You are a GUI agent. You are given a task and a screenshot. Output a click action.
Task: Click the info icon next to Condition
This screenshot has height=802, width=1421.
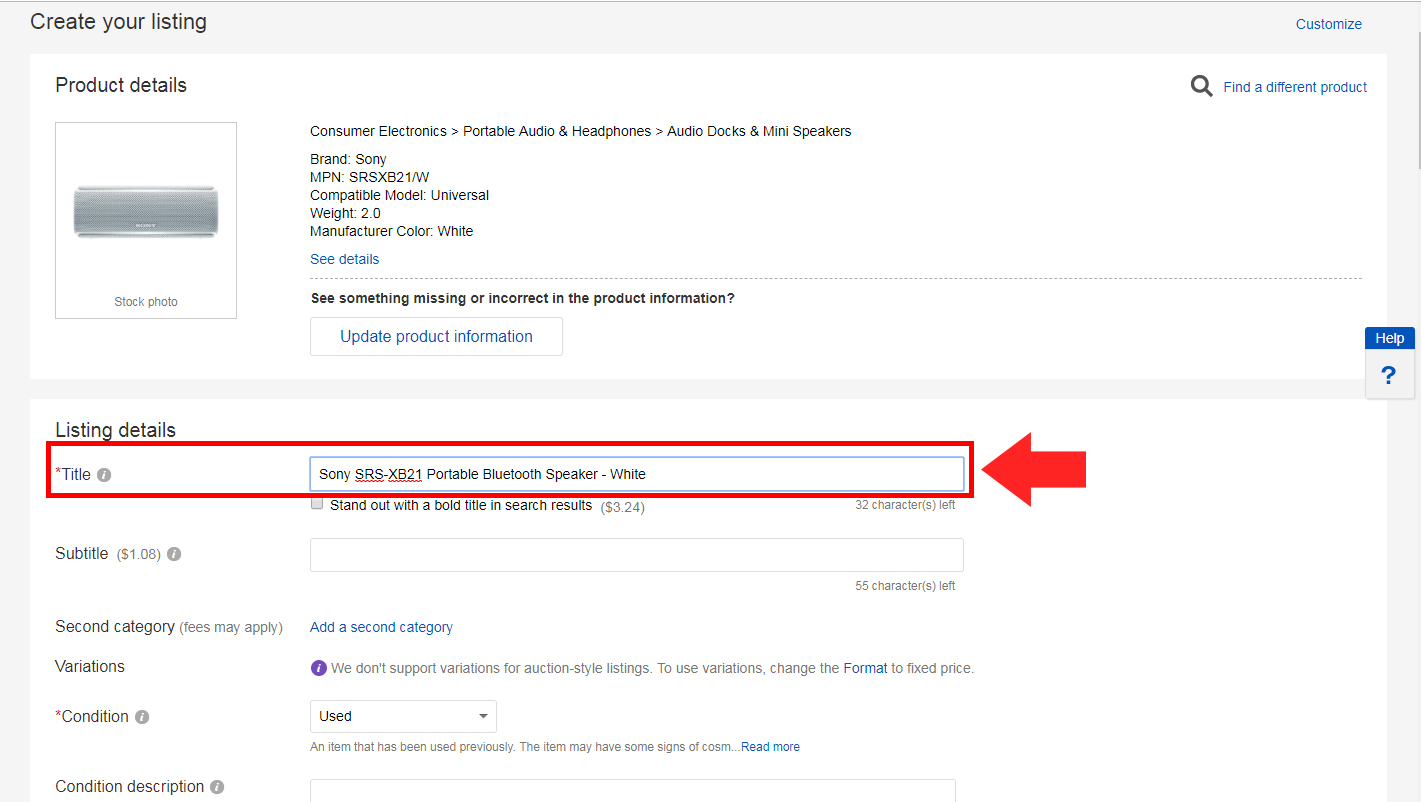click(142, 717)
